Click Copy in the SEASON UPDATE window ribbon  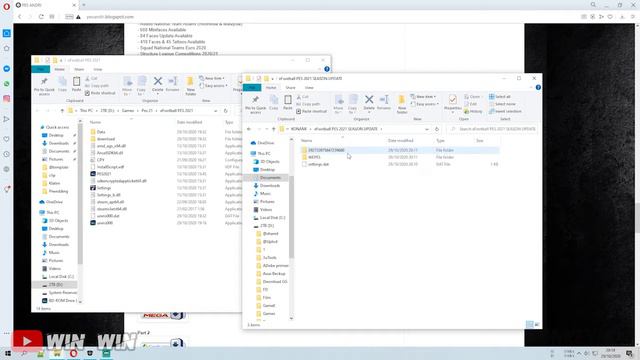click(x=273, y=103)
